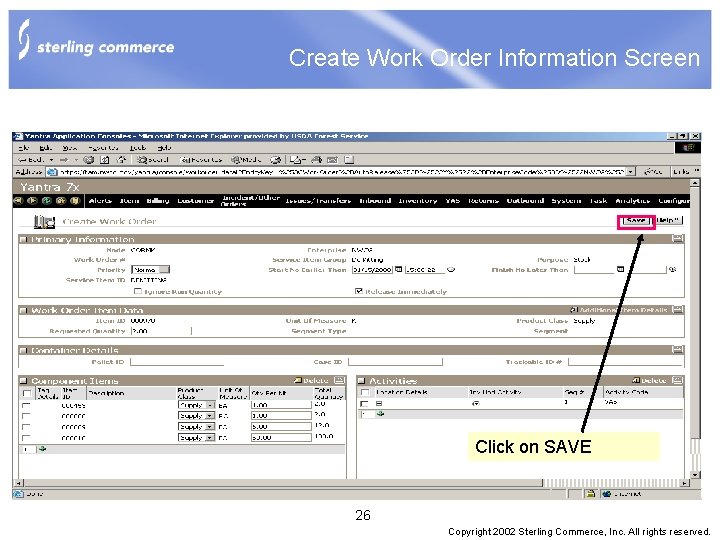Click the browser Home icon
720x540 pixels.
tap(121, 160)
